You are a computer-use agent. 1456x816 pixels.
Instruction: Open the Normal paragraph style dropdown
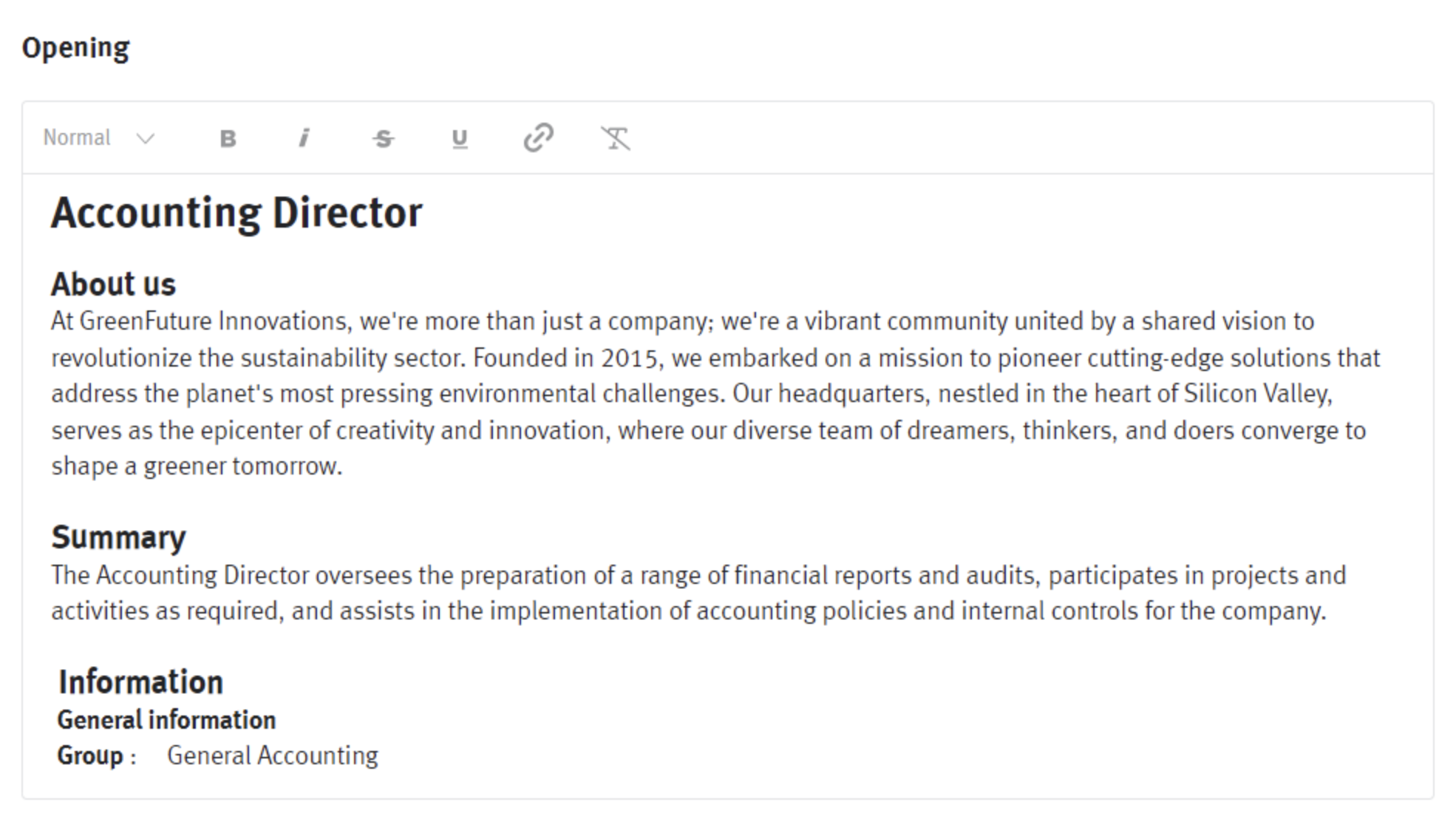(99, 138)
